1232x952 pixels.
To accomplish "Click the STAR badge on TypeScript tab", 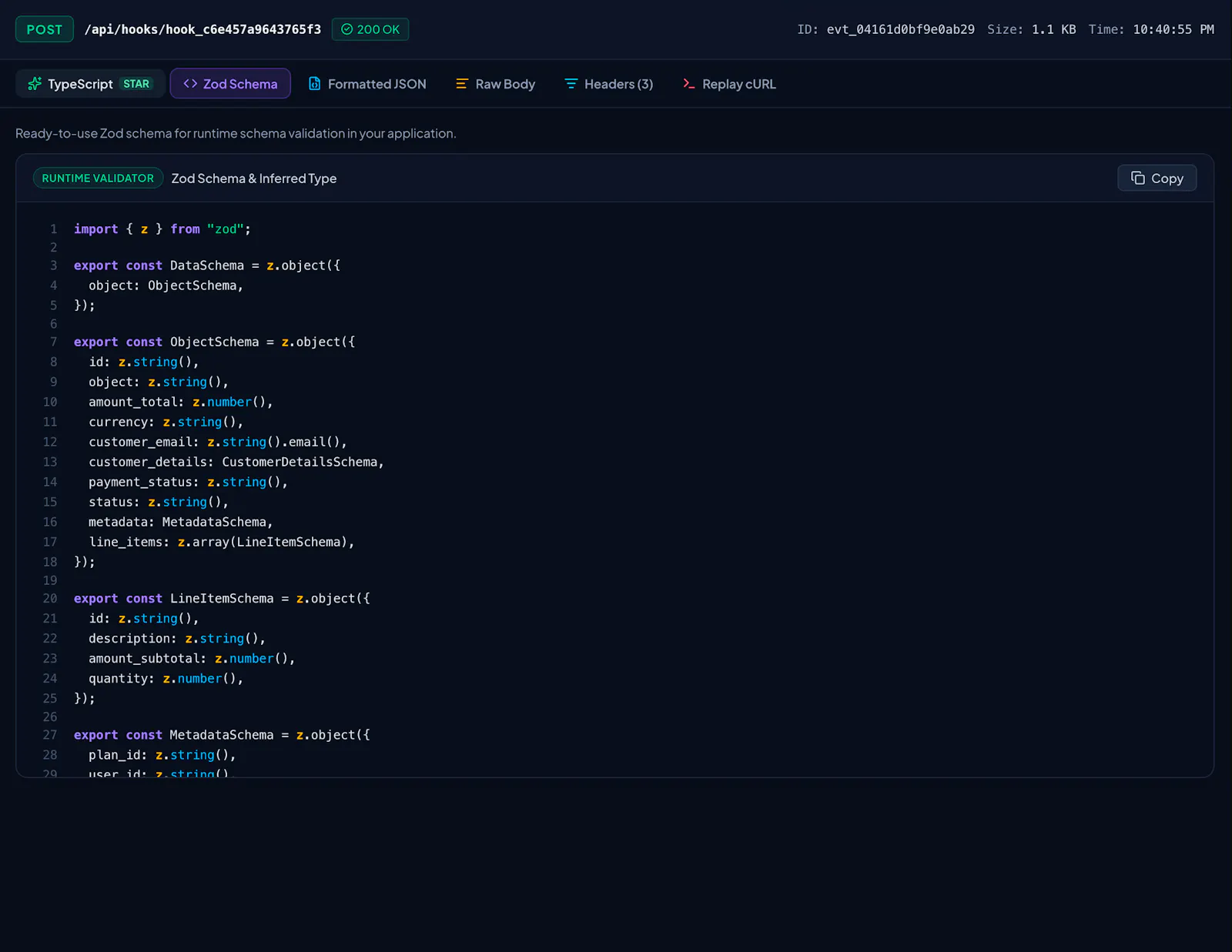I will pos(136,84).
